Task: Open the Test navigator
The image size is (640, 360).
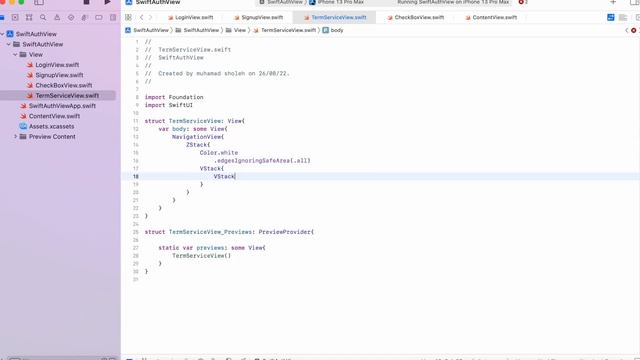Action: point(71,18)
